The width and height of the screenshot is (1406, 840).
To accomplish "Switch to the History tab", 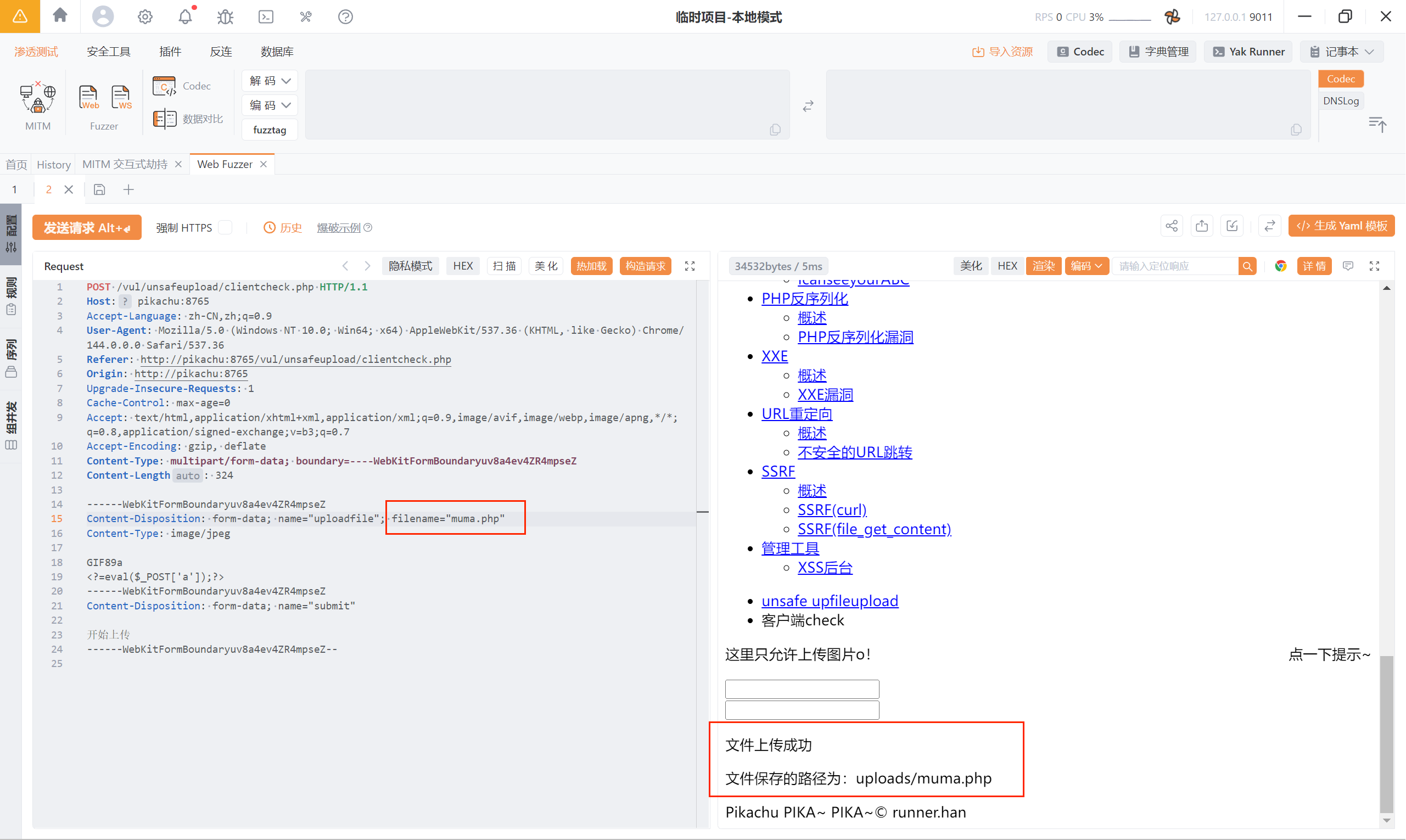I will pyautogui.click(x=54, y=165).
